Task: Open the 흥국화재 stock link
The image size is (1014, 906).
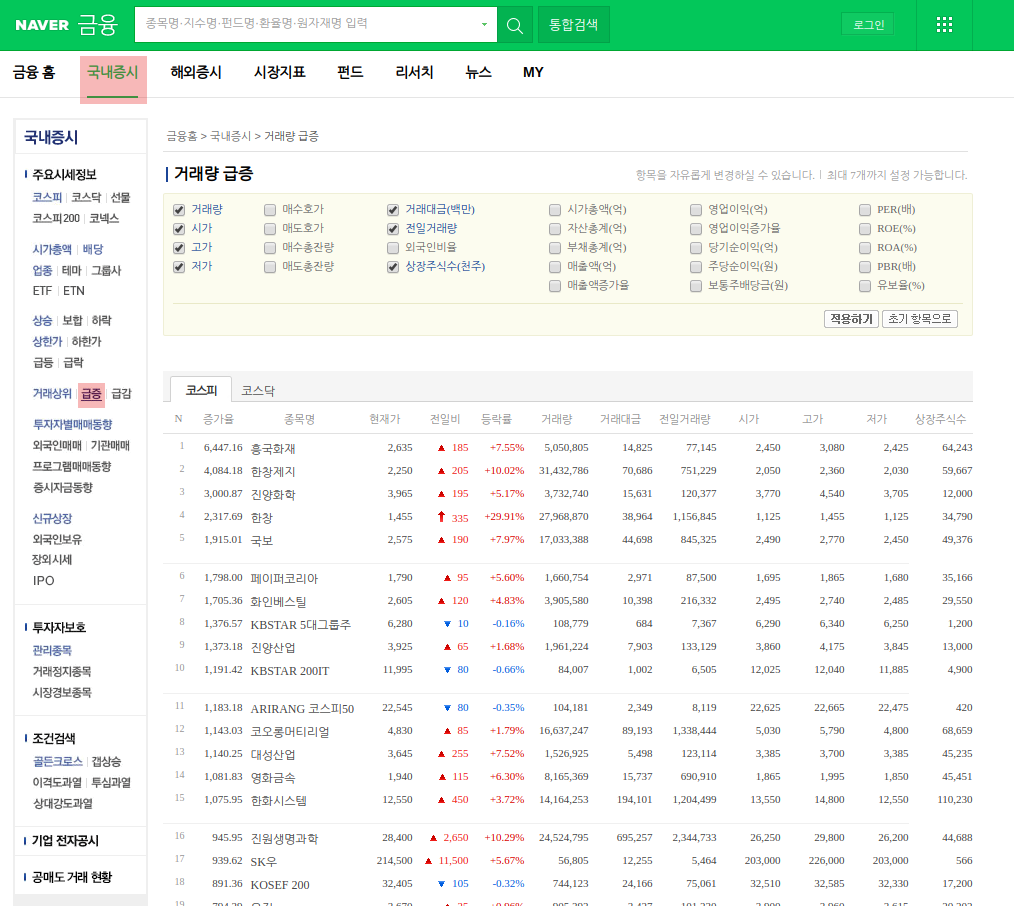Action: click(273, 448)
